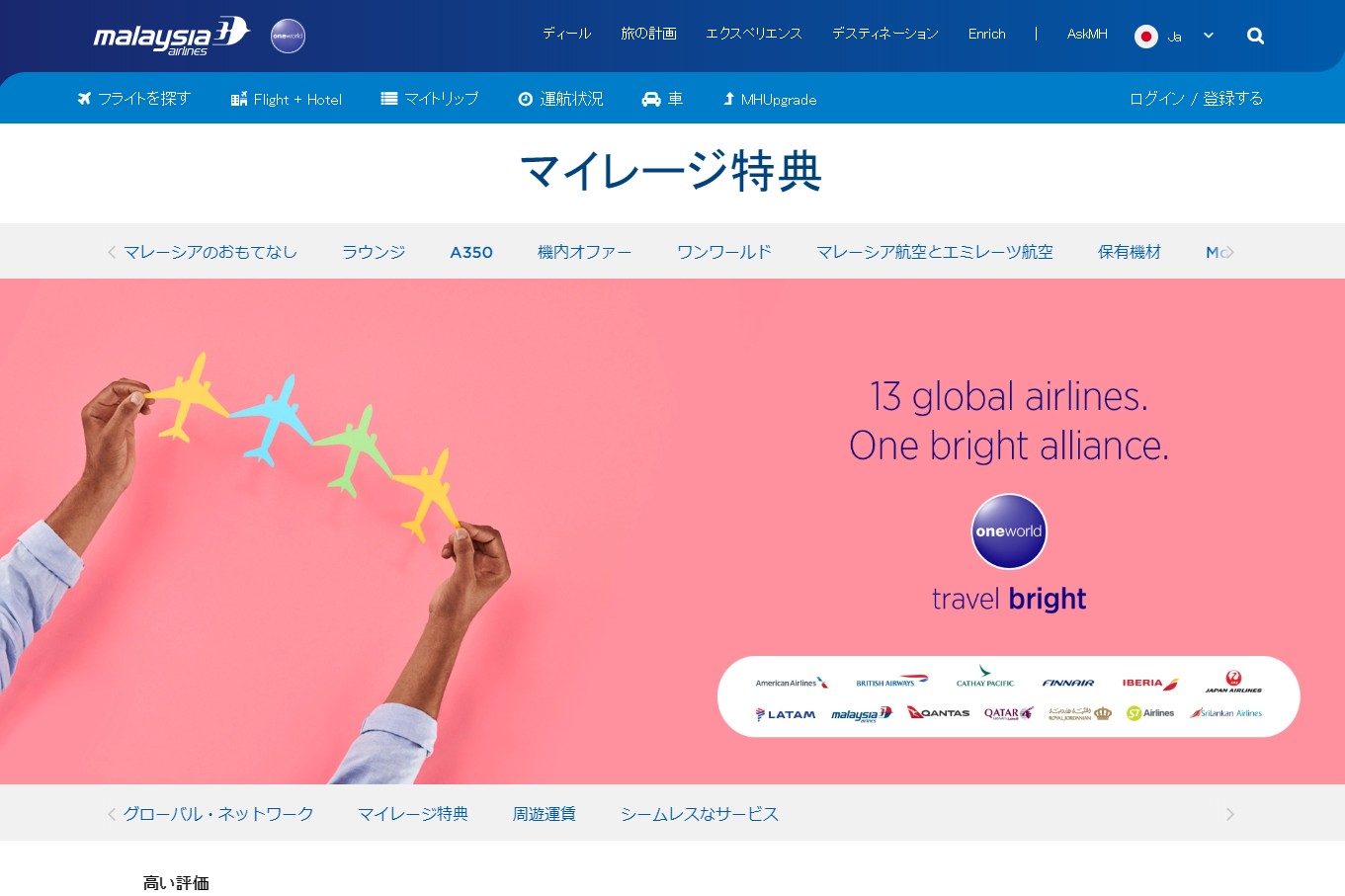Click the Malaysia Airlines logo

click(x=171, y=37)
